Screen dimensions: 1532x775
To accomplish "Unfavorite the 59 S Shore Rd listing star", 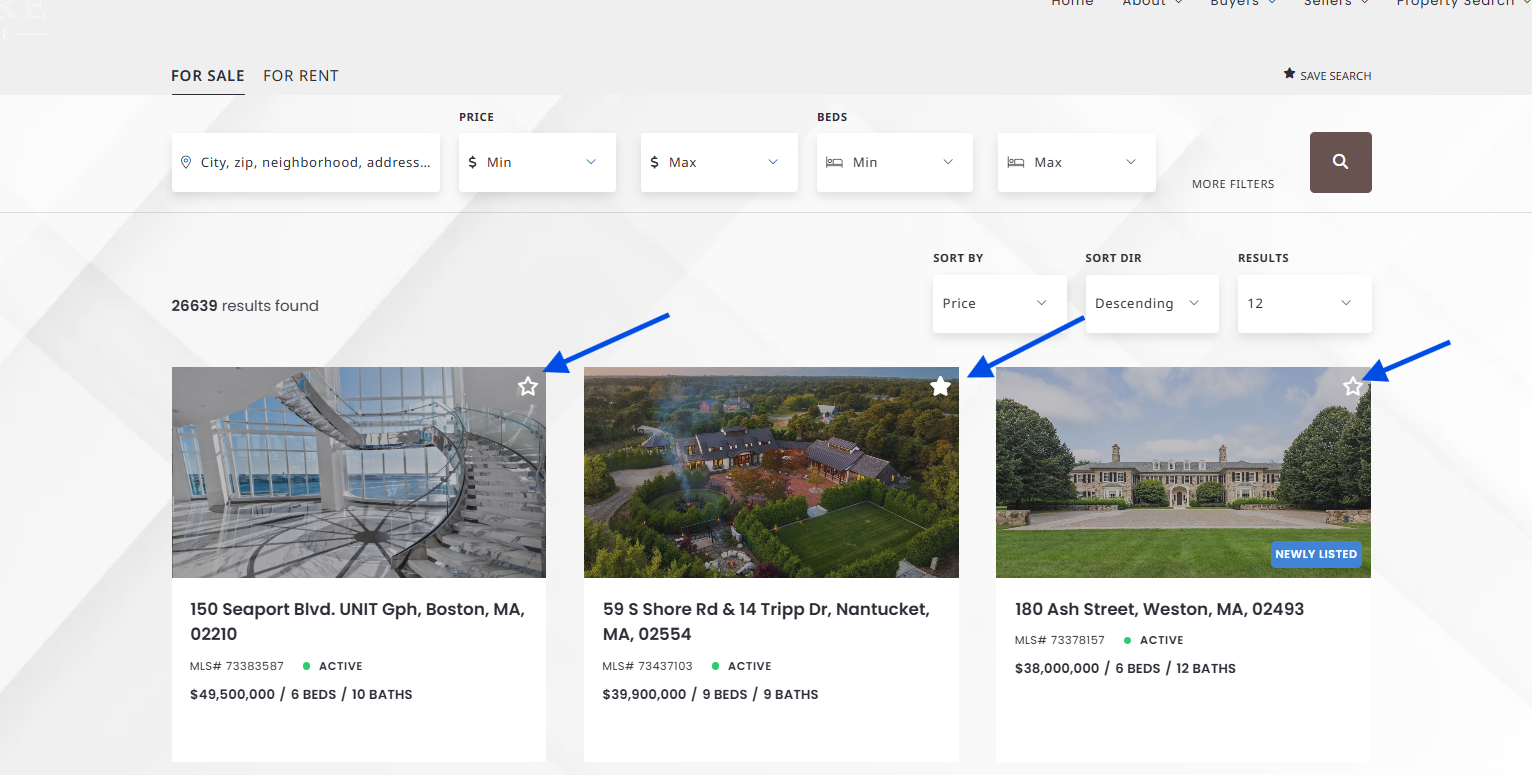I will click(x=940, y=386).
